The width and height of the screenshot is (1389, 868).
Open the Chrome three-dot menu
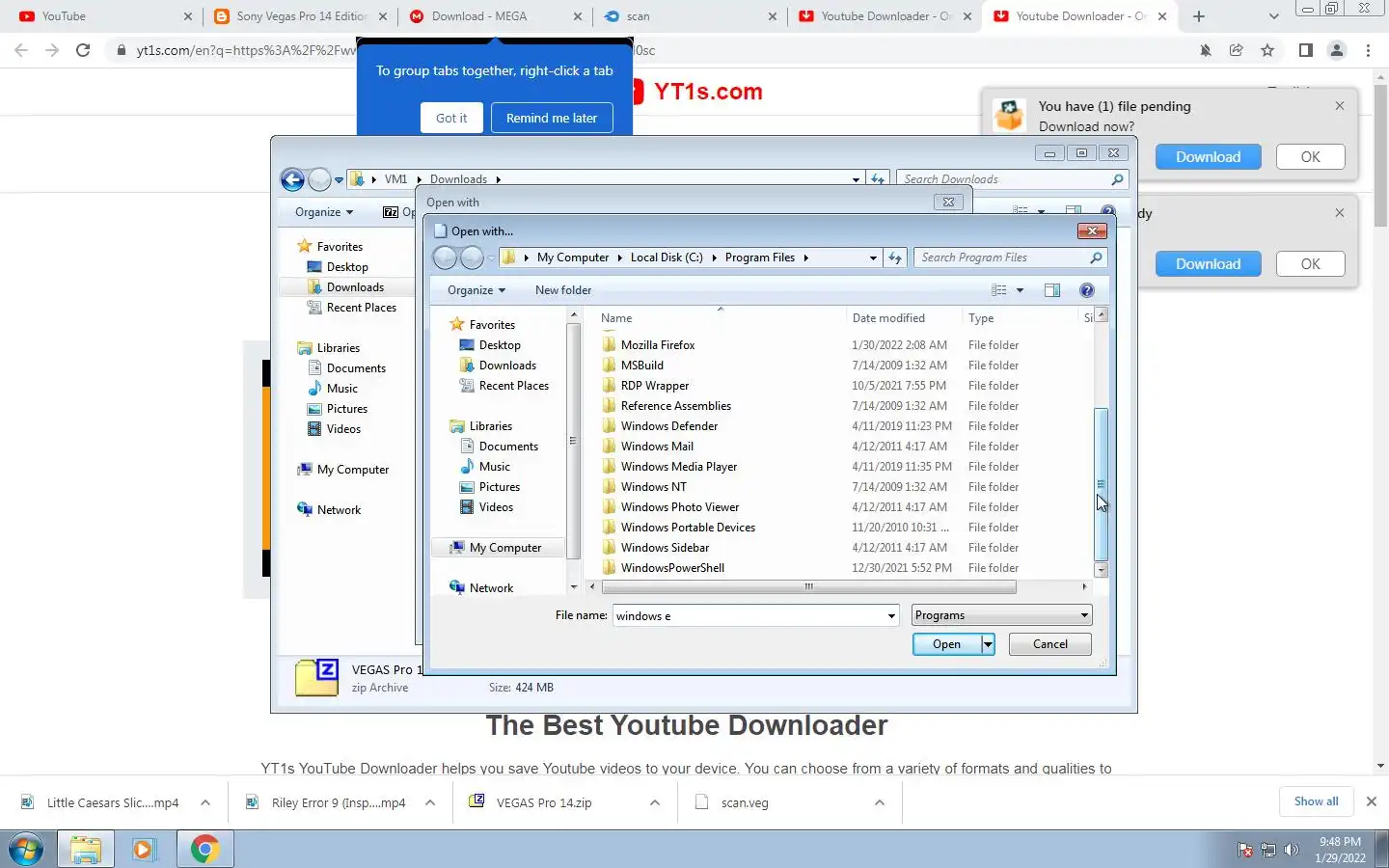click(x=1368, y=50)
